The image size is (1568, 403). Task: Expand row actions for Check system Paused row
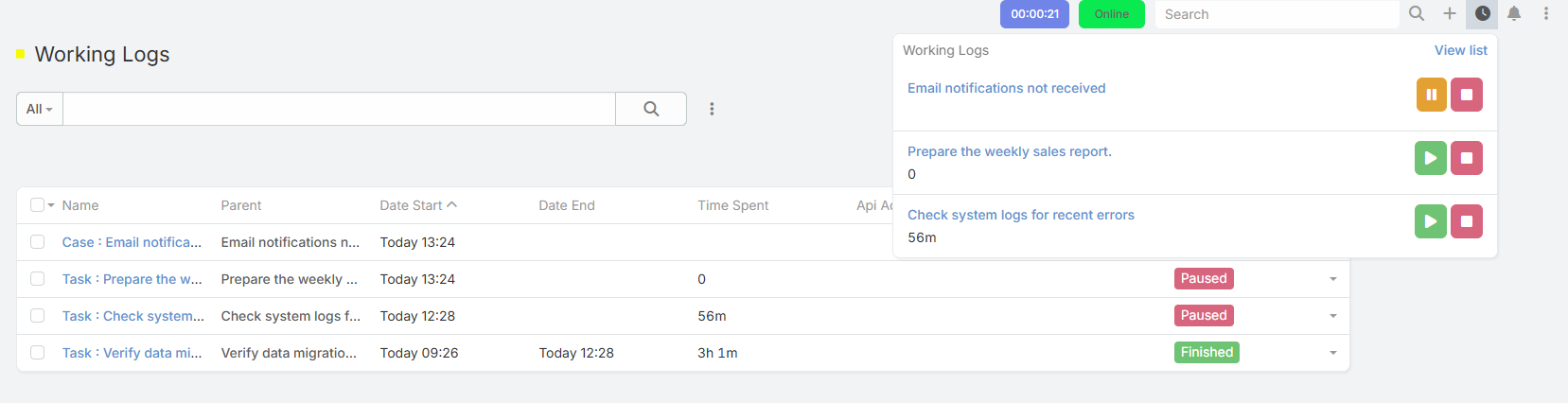1332,316
